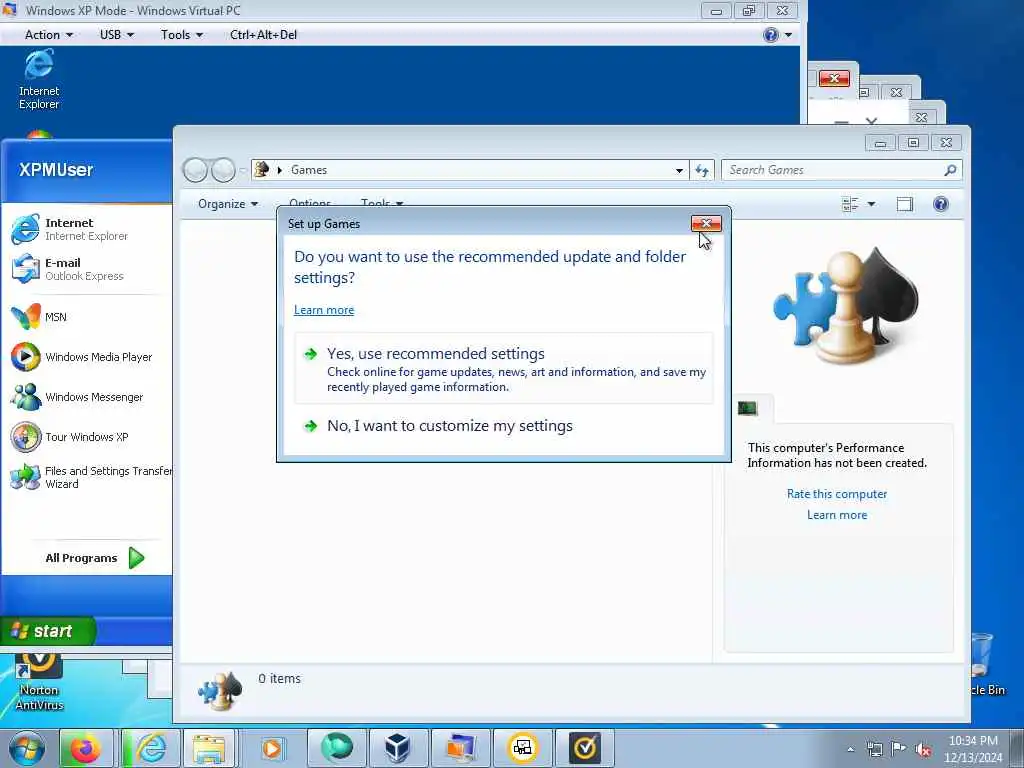Close the Set up Games dialog
1024x768 pixels.
706,223
